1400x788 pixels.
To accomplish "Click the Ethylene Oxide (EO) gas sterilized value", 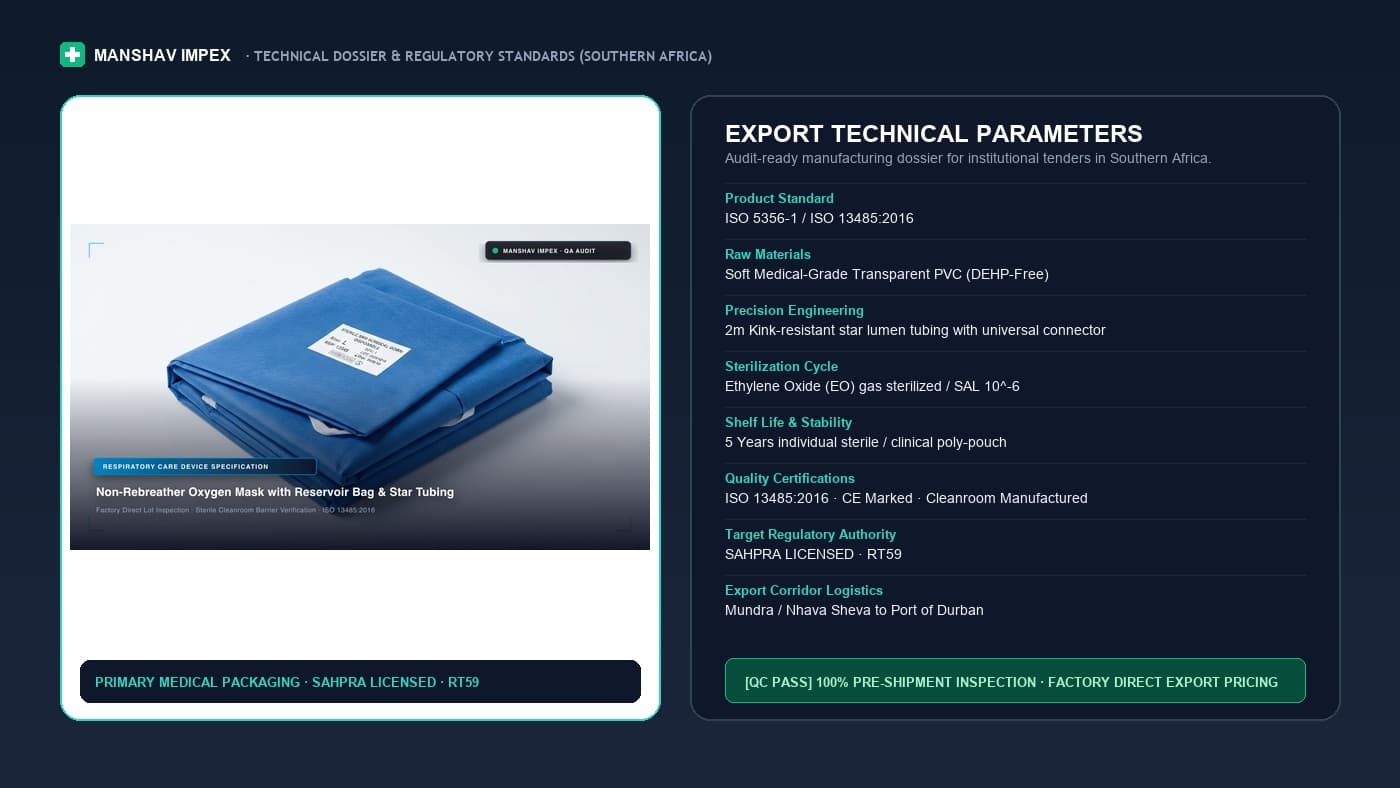I will 872,386.
